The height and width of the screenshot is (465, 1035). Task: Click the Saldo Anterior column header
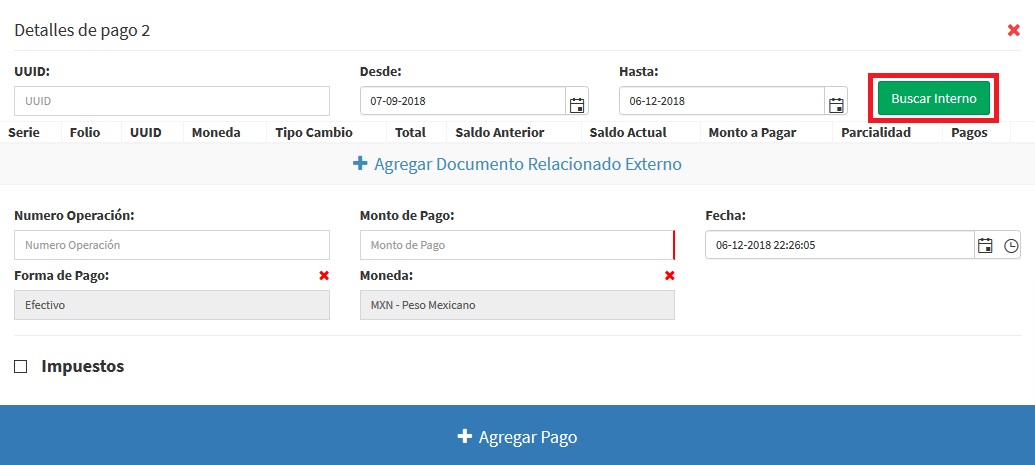499,132
